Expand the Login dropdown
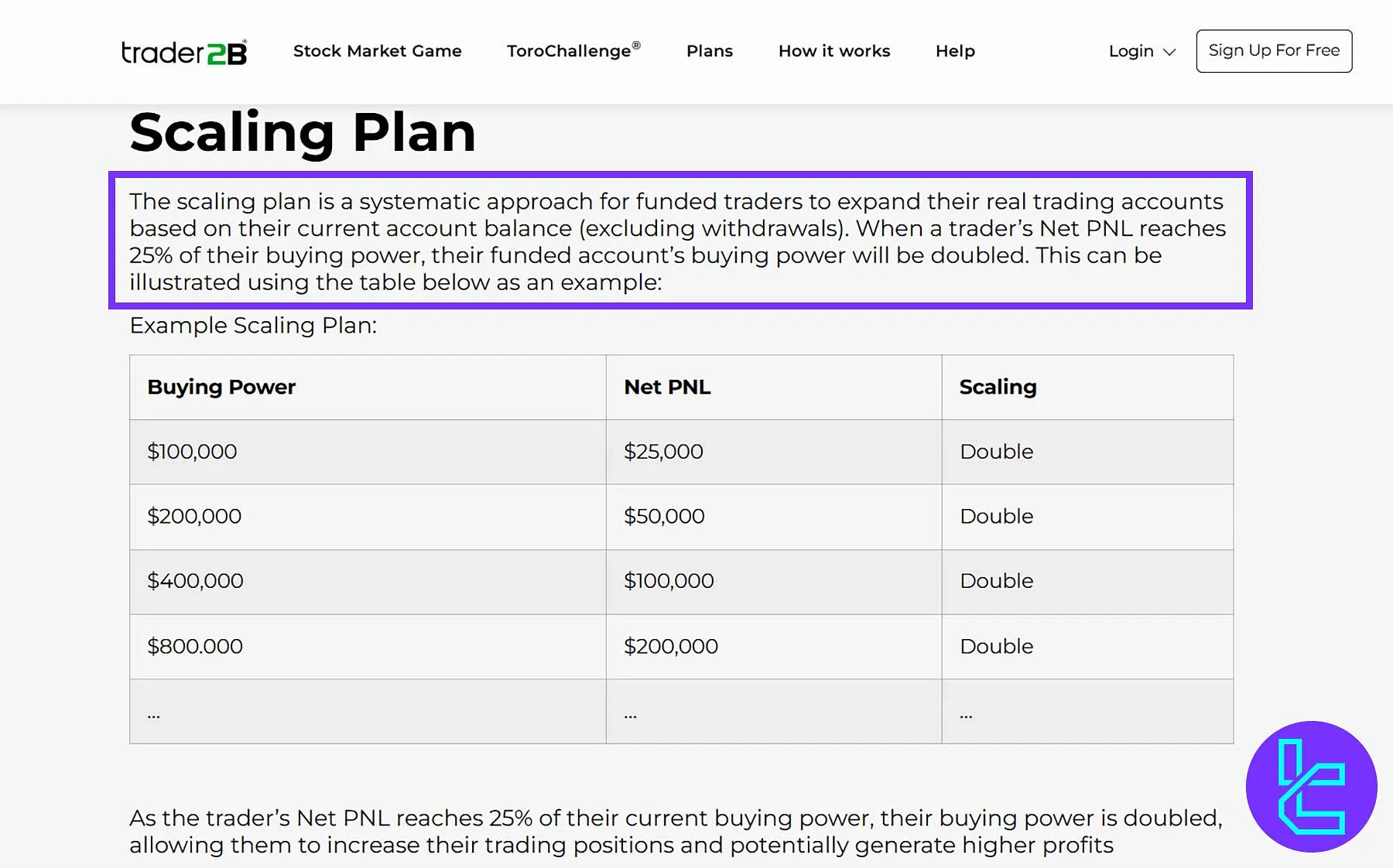Viewport: 1393px width, 868px height. [x=1141, y=51]
